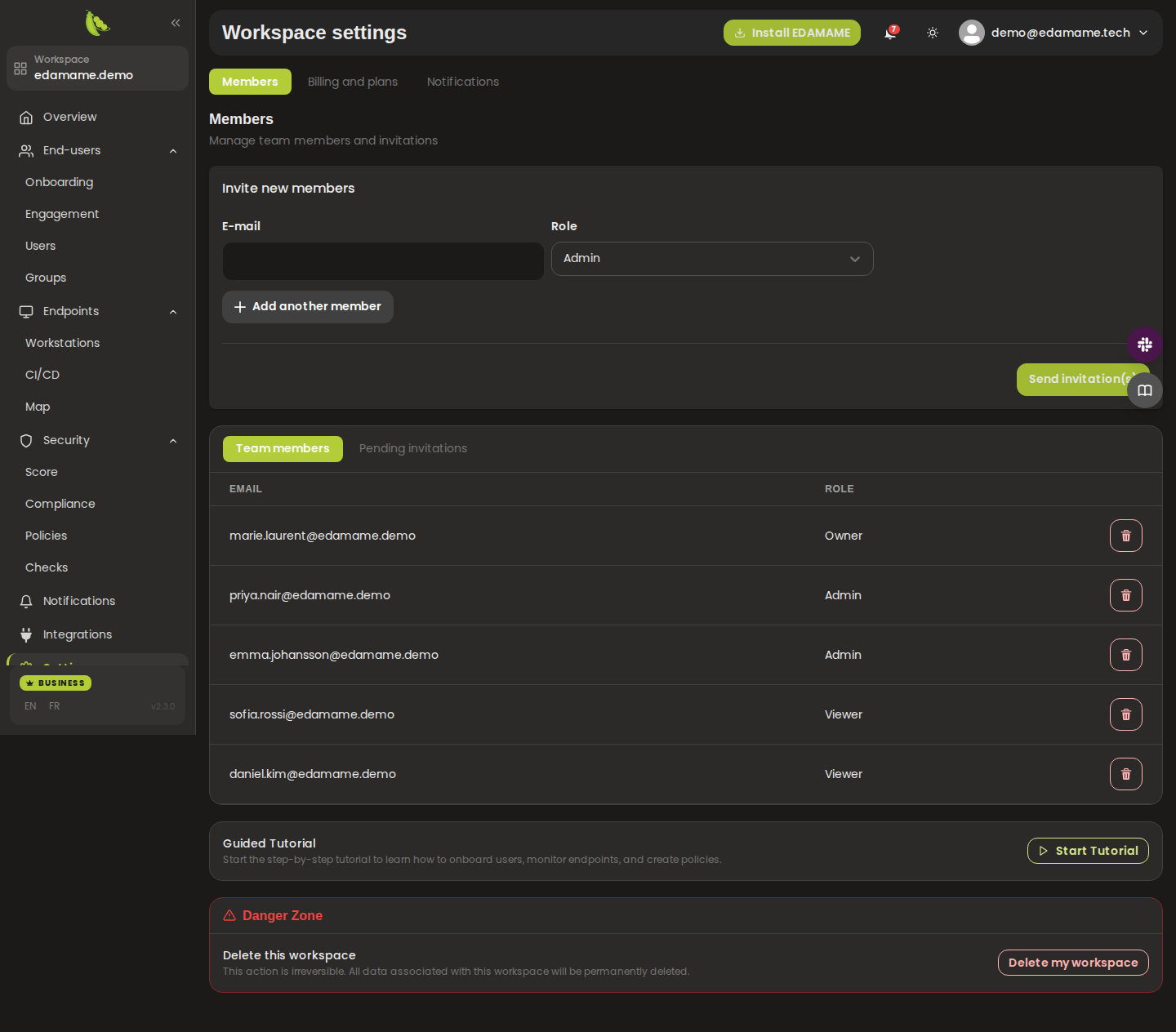
Task: Open Map in the sidebar
Action: (38, 407)
